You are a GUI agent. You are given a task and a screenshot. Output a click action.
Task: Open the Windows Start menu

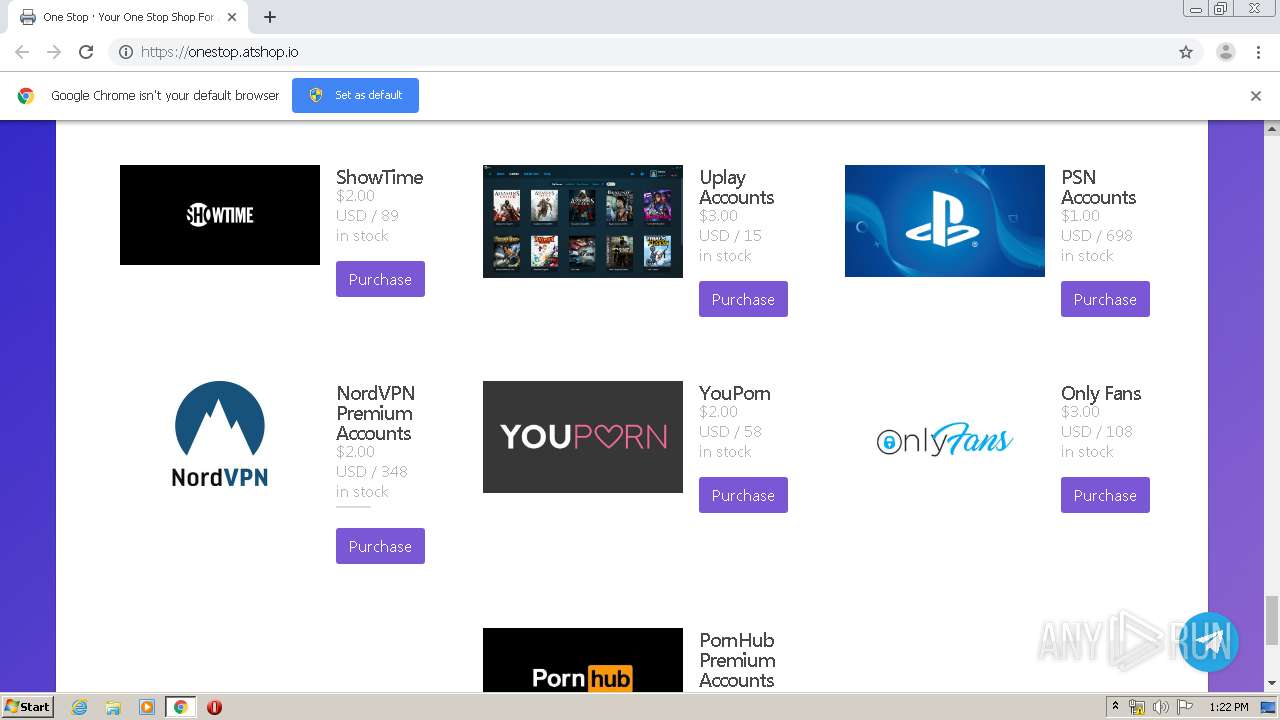(x=28, y=706)
